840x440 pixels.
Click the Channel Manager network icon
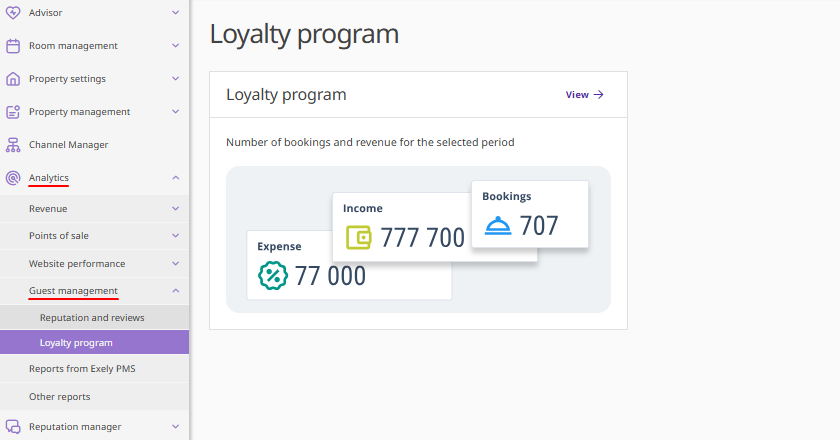(x=13, y=144)
